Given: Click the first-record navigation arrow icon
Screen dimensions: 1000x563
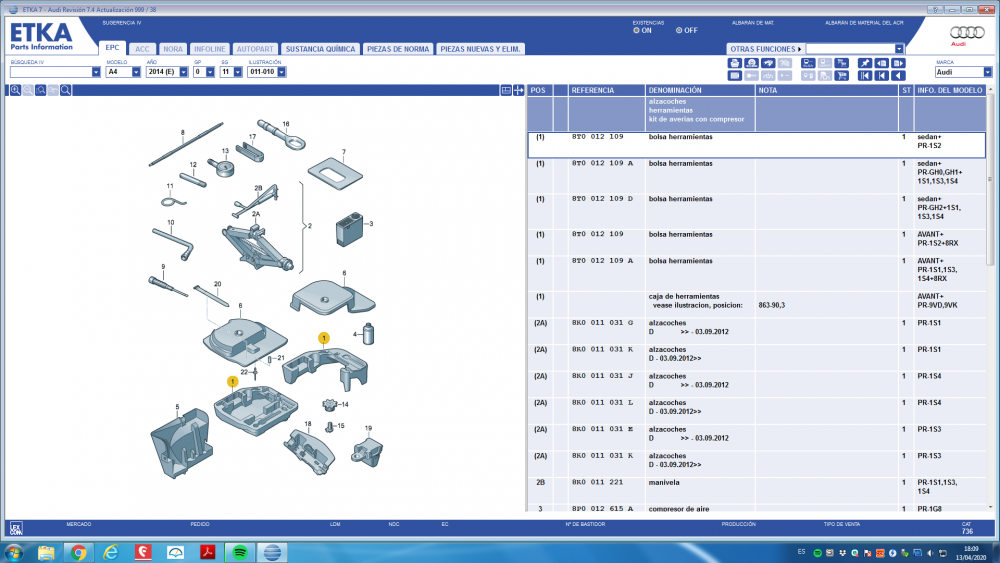Looking at the screenshot, I should tap(865, 75).
